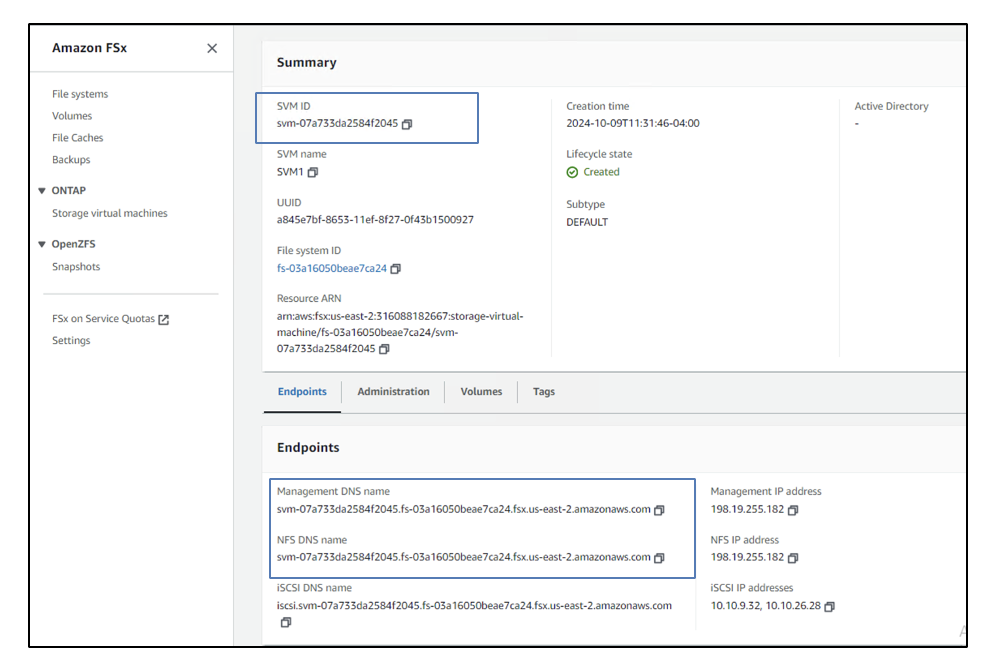This screenshot has height=660, width=994.
Task: Open Storage virtual machines page
Action: [110, 213]
